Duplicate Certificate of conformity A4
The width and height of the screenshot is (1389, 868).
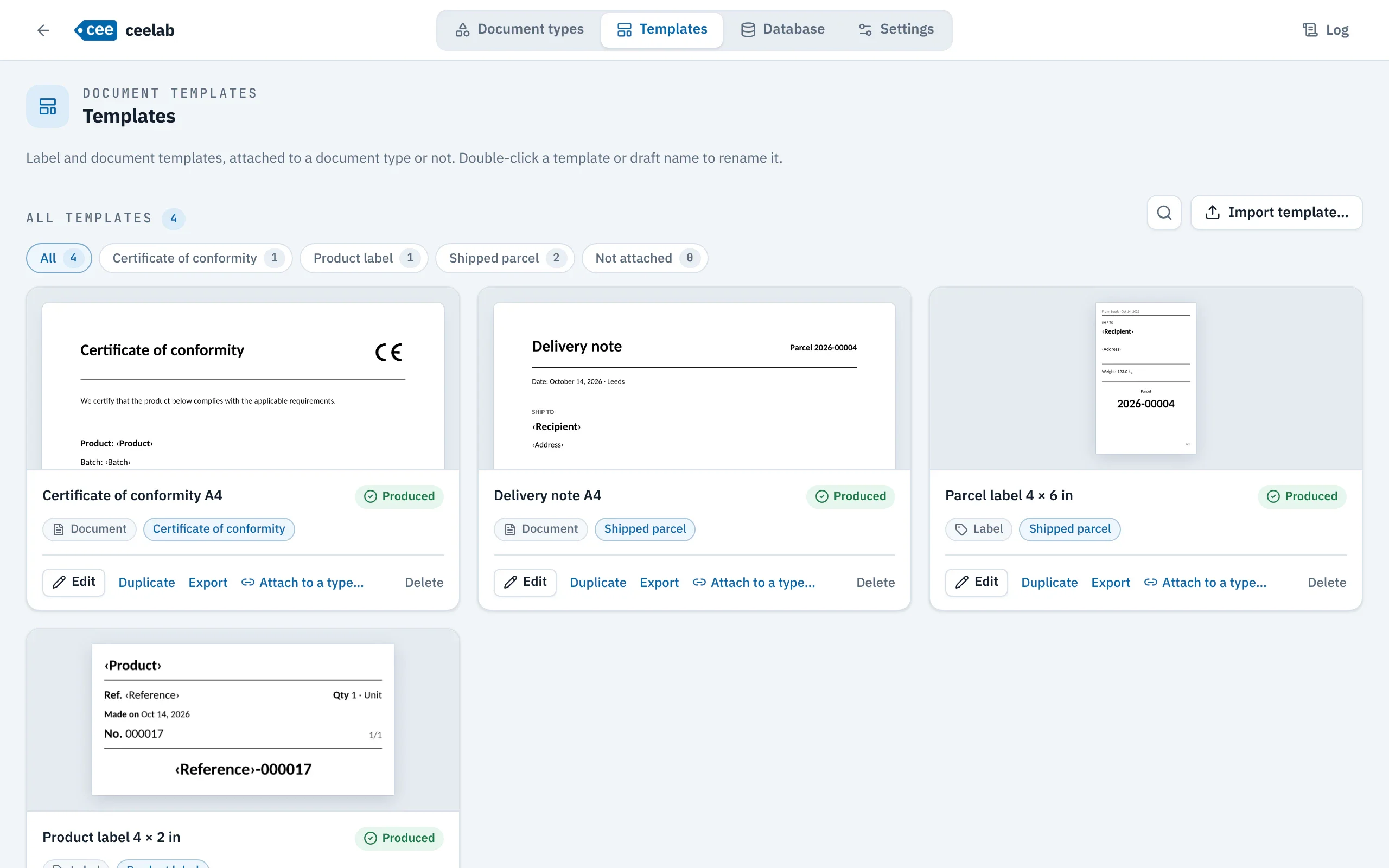pos(146,583)
